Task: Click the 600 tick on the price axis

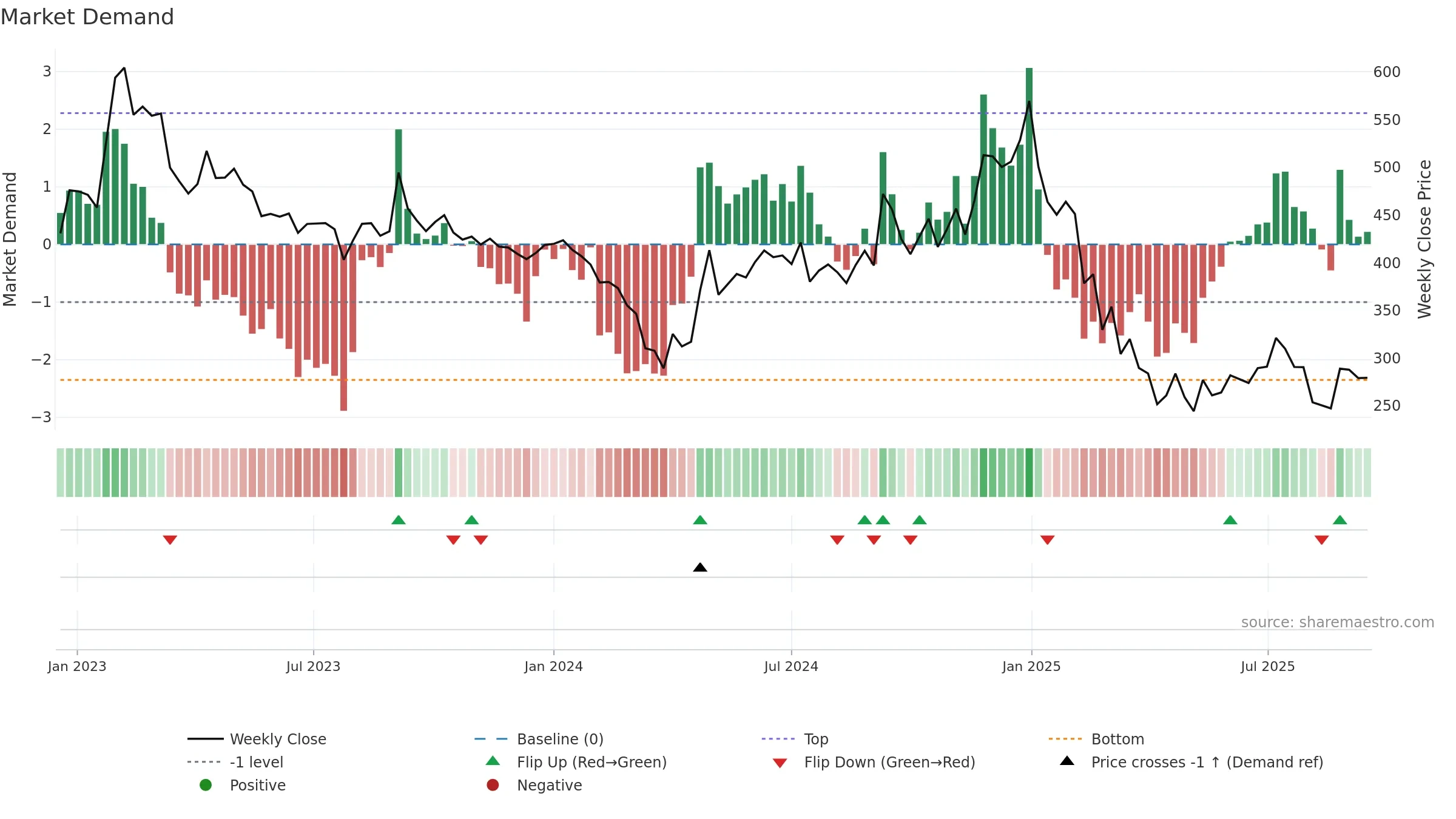Action: tap(1387, 72)
